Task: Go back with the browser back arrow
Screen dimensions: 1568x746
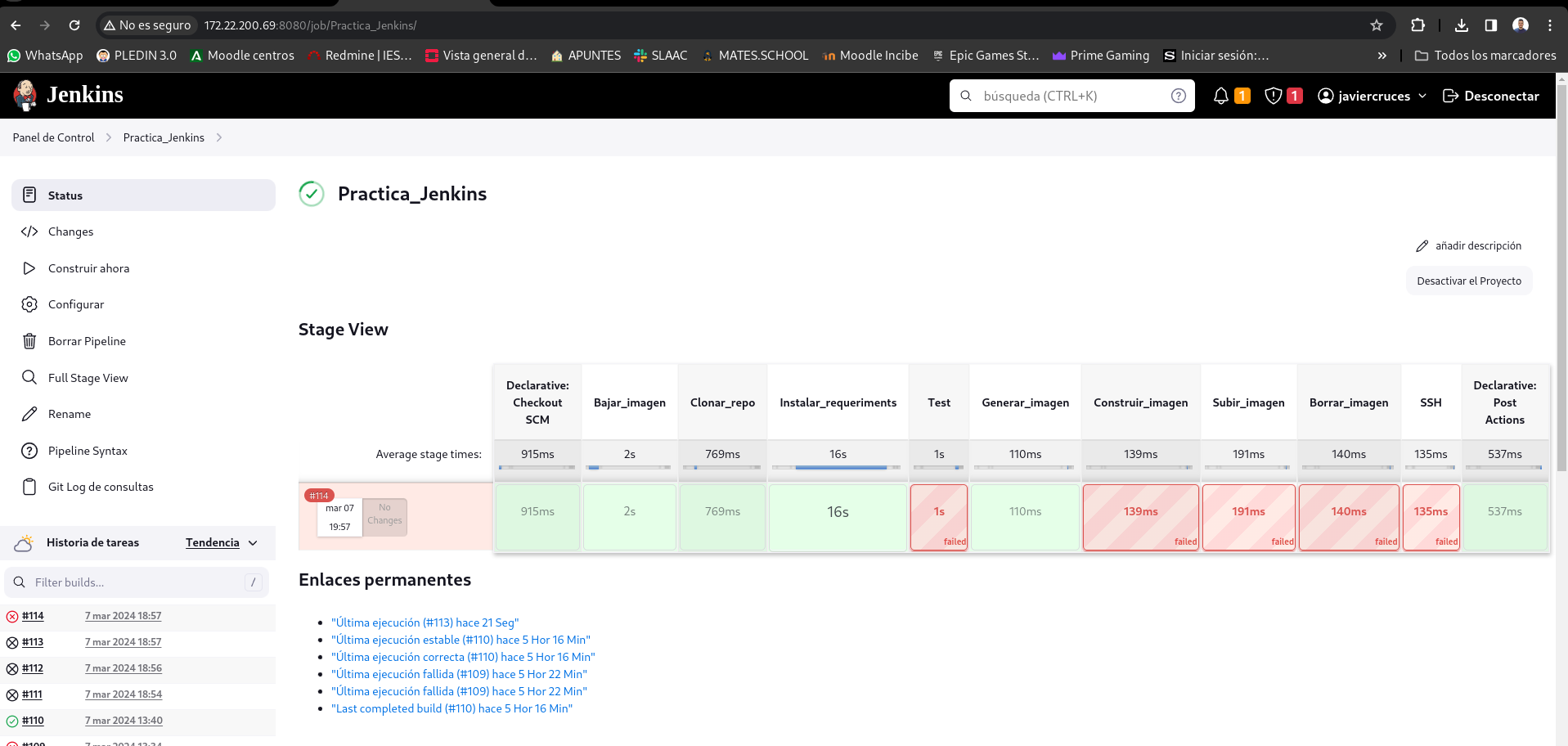Action: pyautogui.click(x=16, y=25)
